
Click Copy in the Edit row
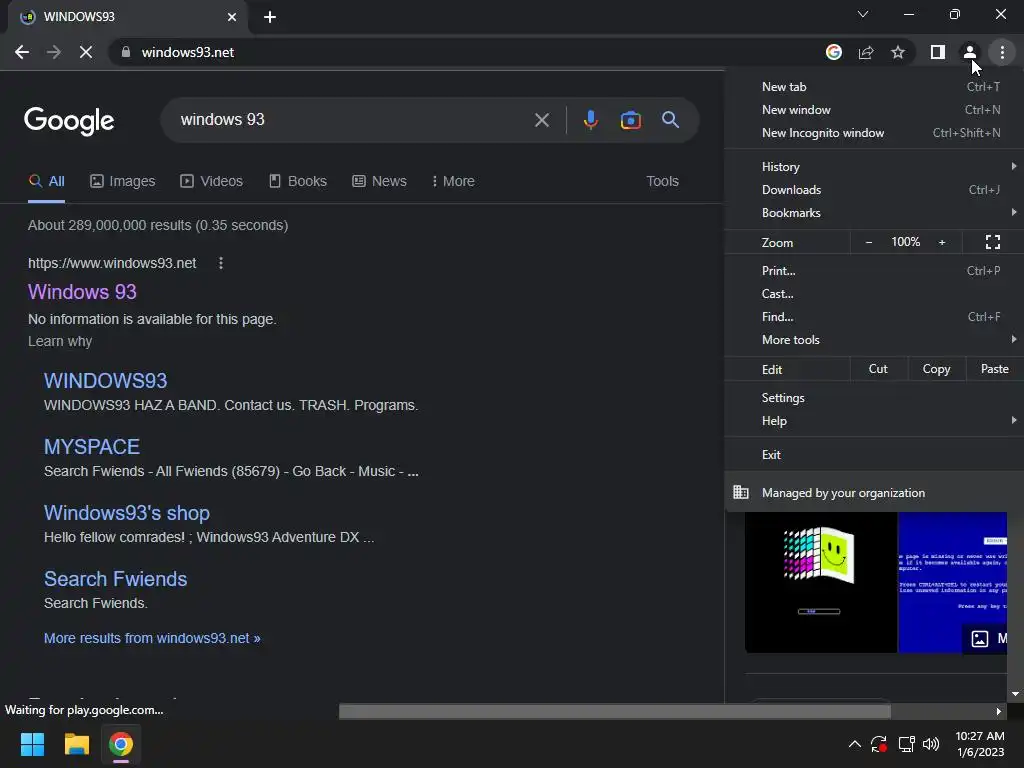[936, 369]
